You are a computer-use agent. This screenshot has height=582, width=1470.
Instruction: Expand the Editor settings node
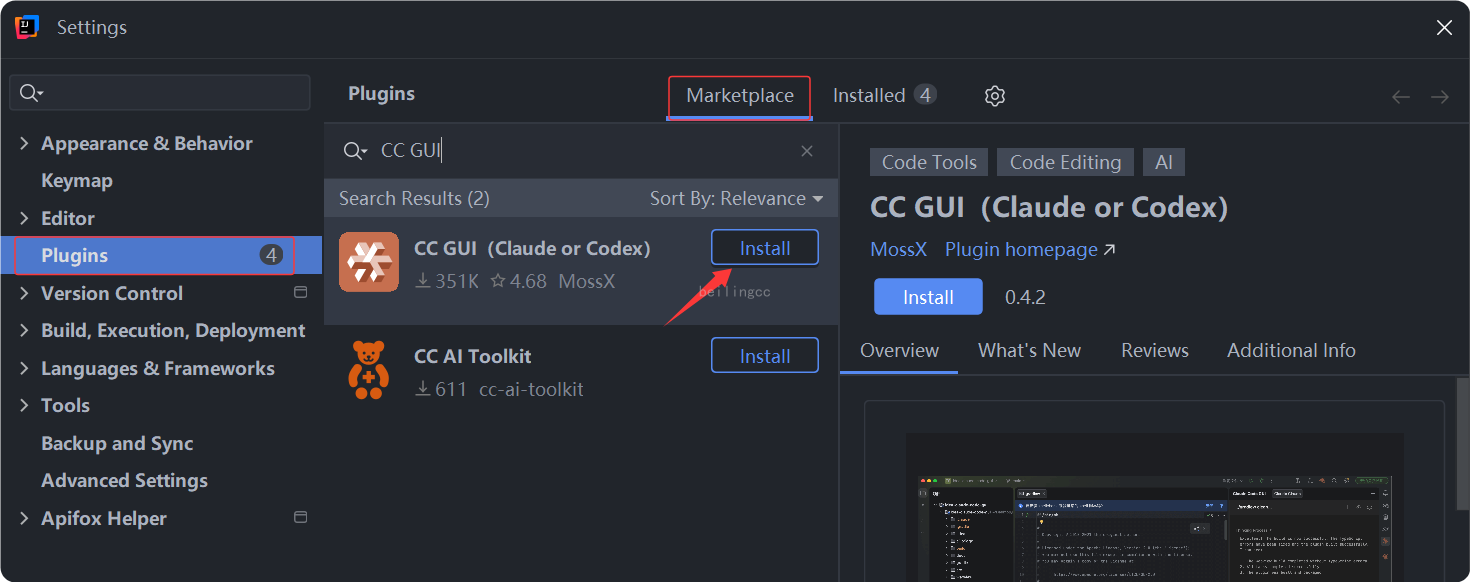(24, 218)
